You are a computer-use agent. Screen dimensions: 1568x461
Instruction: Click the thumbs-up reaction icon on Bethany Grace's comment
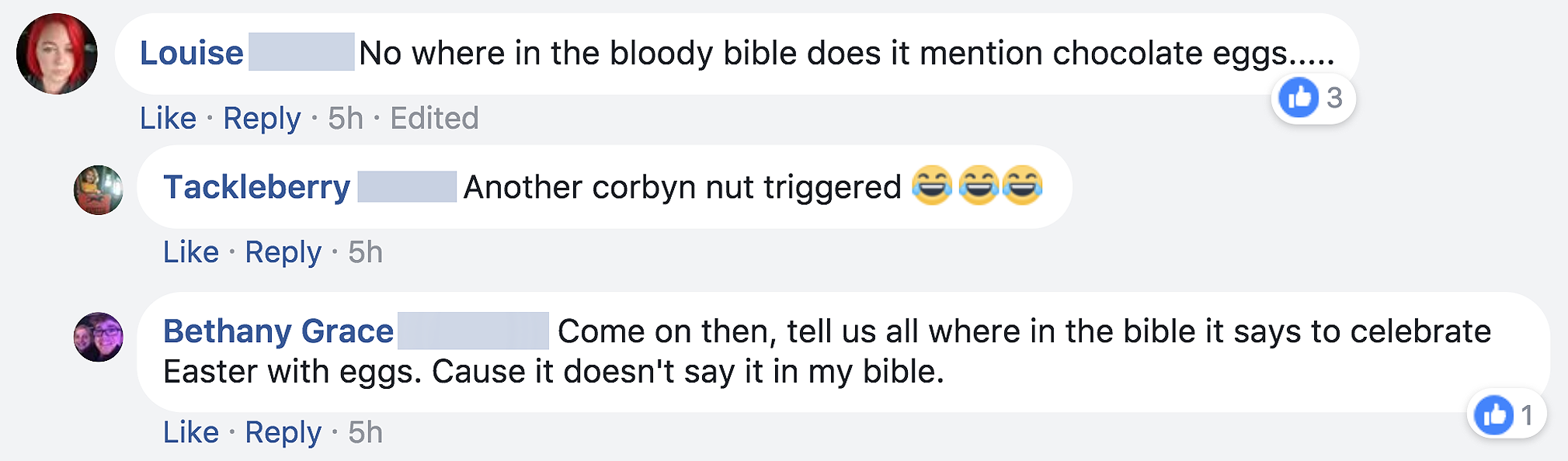tap(1494, 414)
